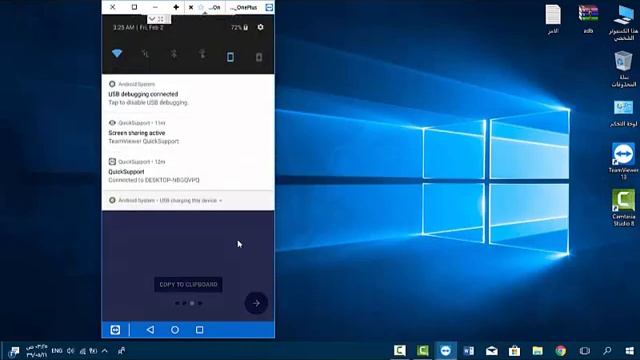Tap the round next arrow button
The image size is (640, 360).
(x=256, y=303)
